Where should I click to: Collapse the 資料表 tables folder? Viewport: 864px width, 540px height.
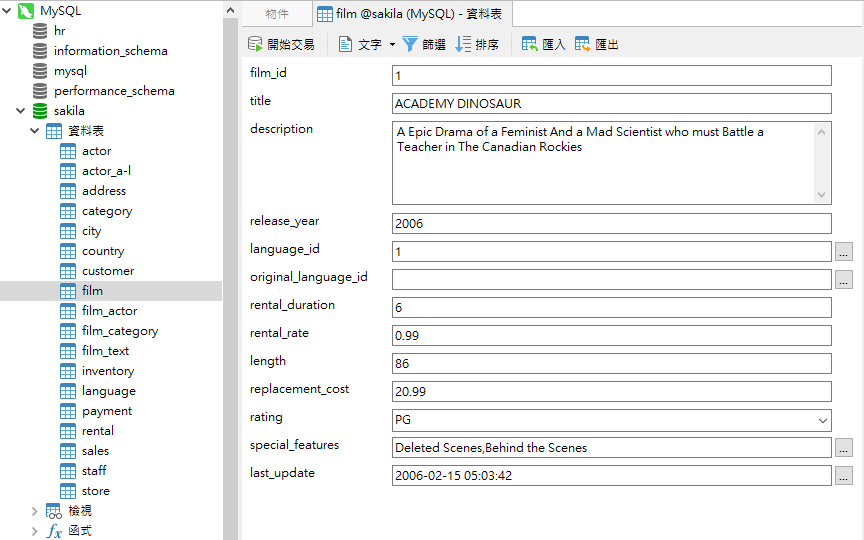[35, 131]
